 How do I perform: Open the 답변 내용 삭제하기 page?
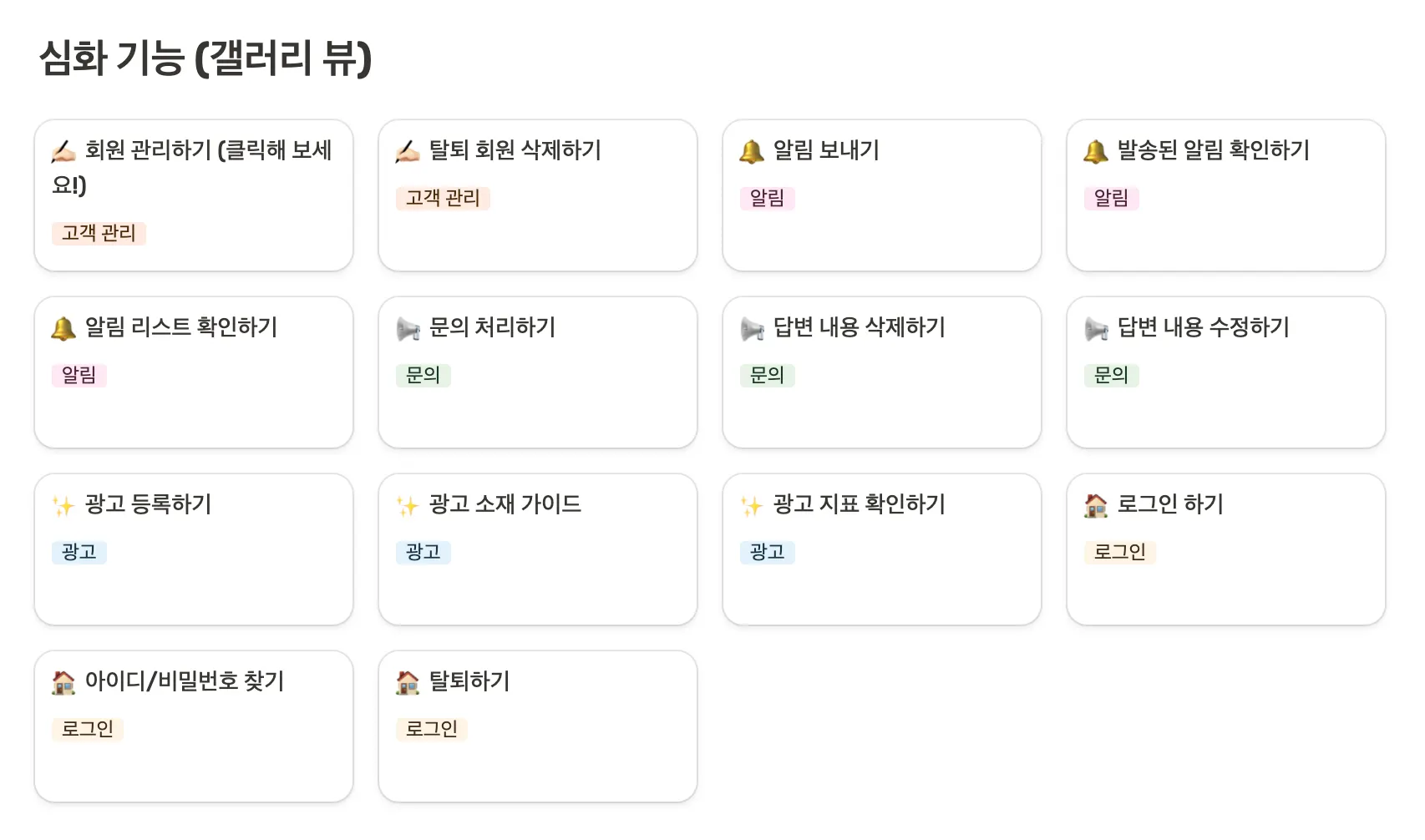tap(859, 327)
